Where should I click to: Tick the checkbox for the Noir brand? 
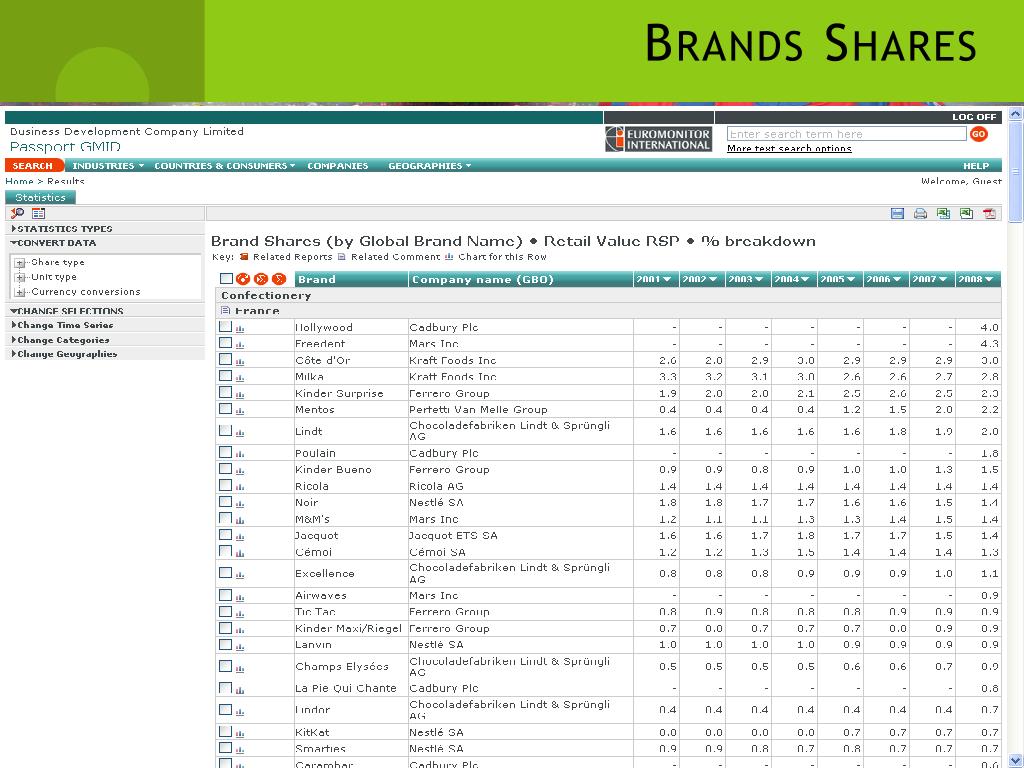point(225,502)
